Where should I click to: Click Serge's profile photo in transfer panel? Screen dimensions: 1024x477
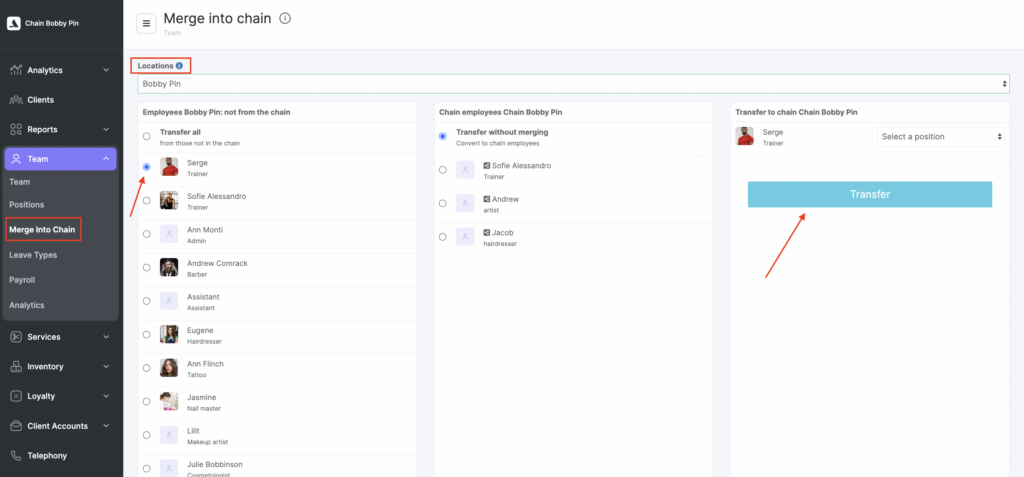tap(744, 136)
